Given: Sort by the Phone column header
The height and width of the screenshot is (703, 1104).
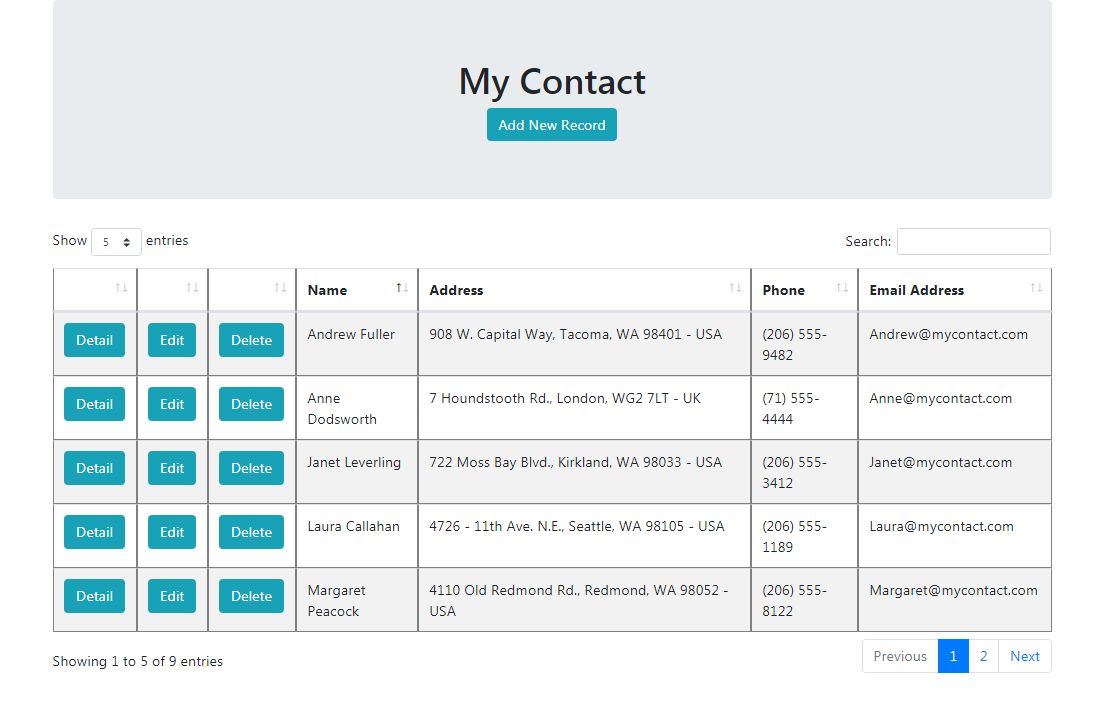Looking at the screenshot, I should point(804,290).
